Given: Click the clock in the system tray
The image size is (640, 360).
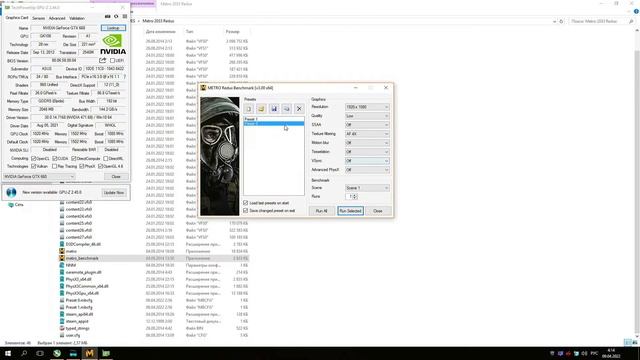Looking at the screenshot, I should [611, 353].
